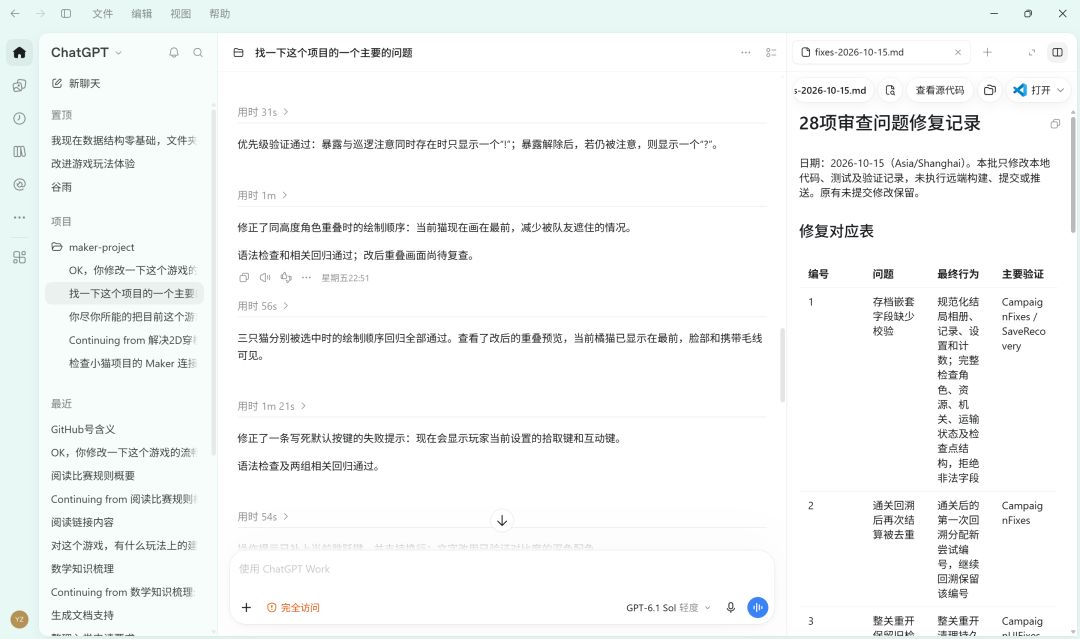Image resolution: width=1080 pixels, height=639 pixels.
Task: Open the GPT-6.1 Sol 轻度 model dropdown
Action: (667, 607)
